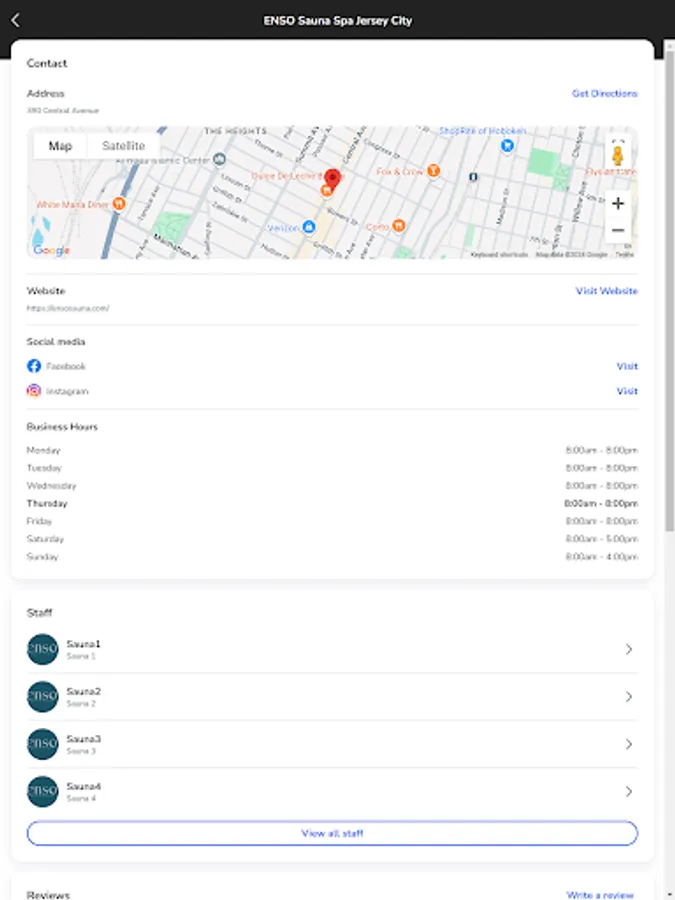Expand the Sauna3 staff row chevron
The width and height of the screenshot is (675, 900).
pos(629,744)
